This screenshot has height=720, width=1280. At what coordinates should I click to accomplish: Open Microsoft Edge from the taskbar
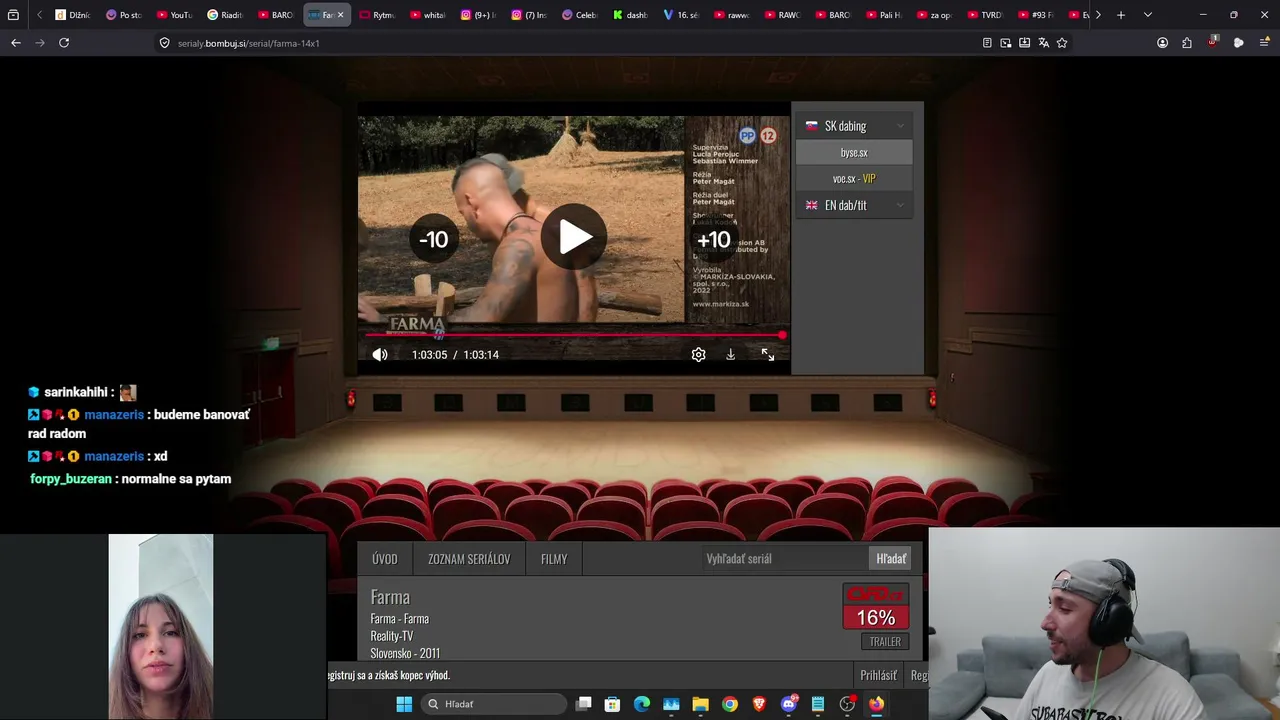tap(642, 704)
